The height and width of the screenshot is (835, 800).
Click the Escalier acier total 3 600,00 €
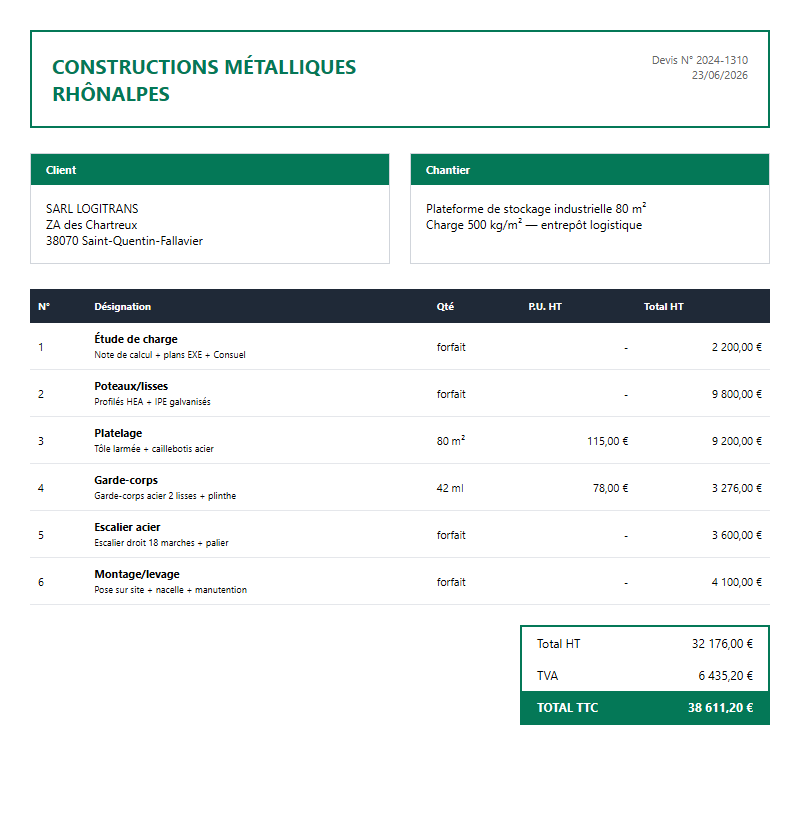point(737,535)
